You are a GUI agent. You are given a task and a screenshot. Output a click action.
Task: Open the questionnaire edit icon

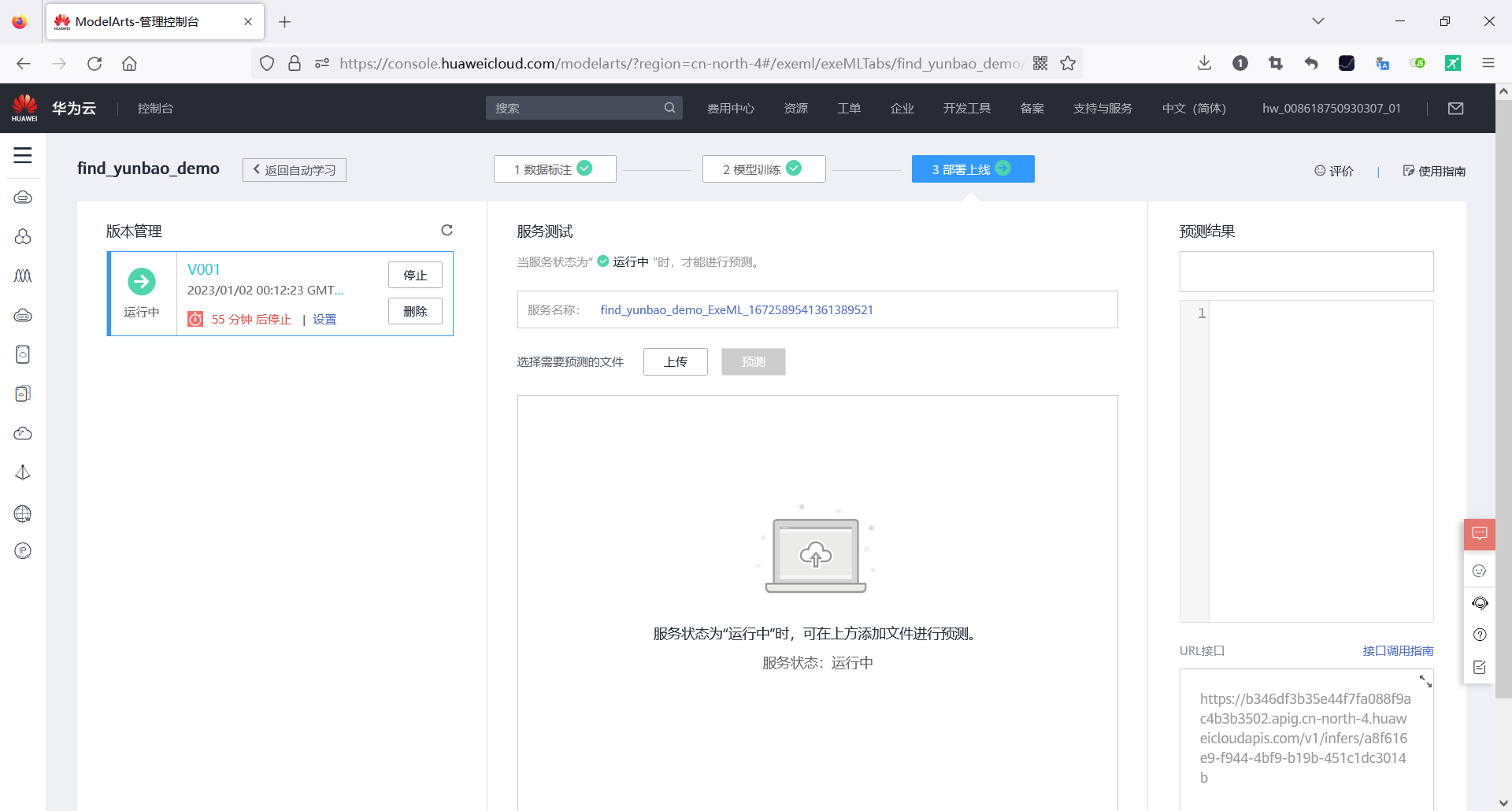click(x=1480, y=667)
